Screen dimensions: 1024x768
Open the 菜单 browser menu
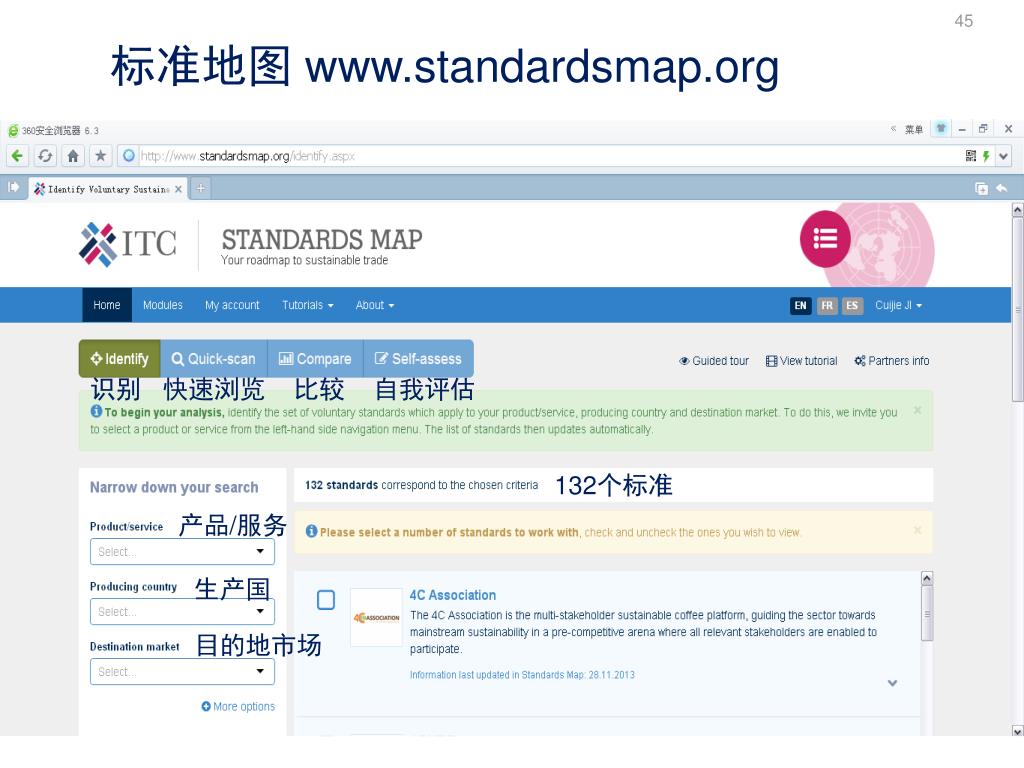[914, 129]
